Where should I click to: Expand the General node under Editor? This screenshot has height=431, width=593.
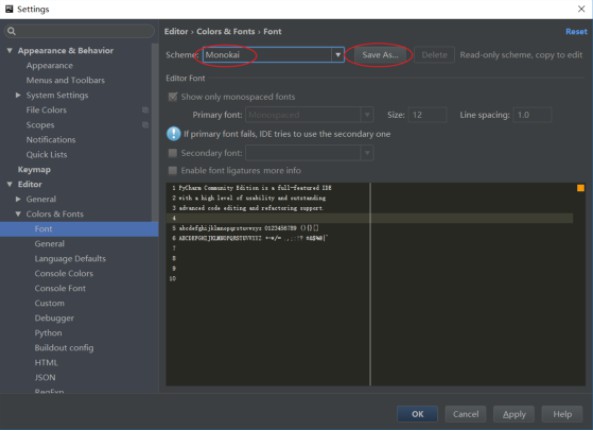tap(18, 199)
